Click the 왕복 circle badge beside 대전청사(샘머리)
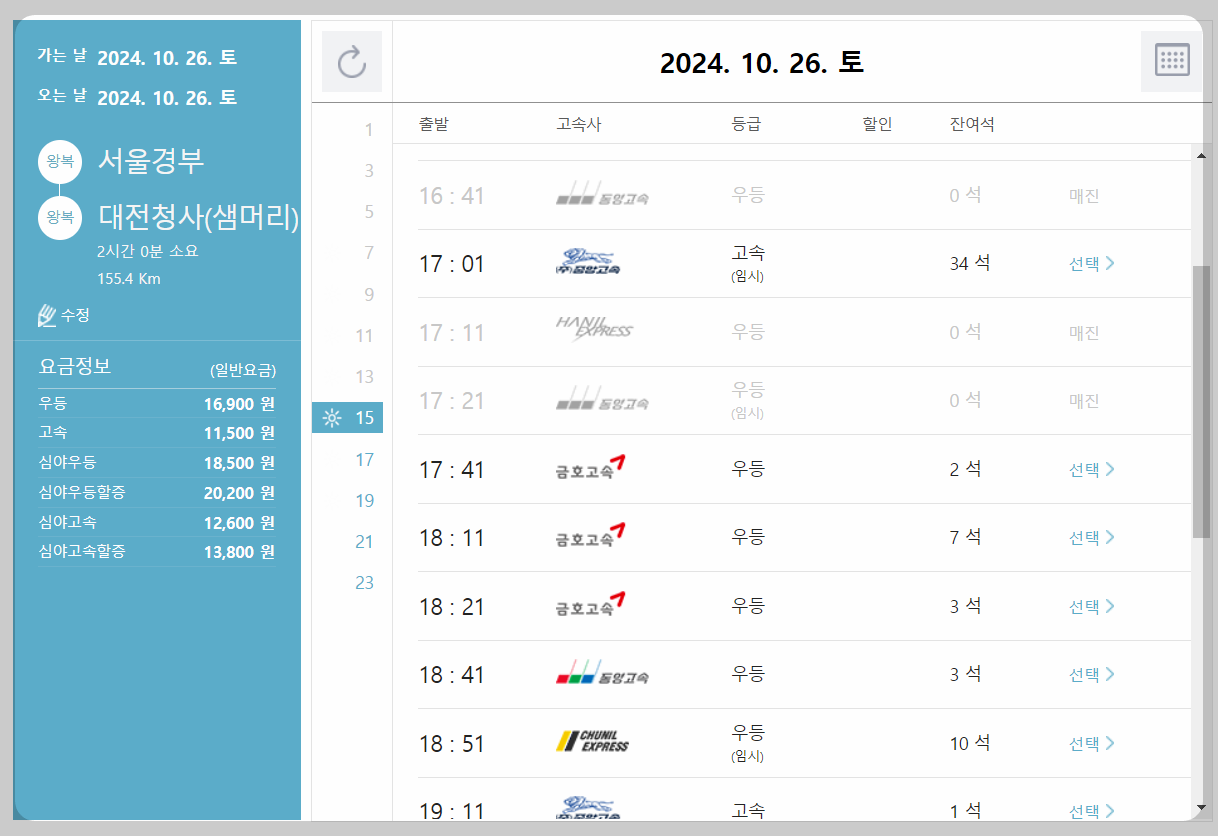Viewport: 1218px width, 836px height. [x=60, y=218]
